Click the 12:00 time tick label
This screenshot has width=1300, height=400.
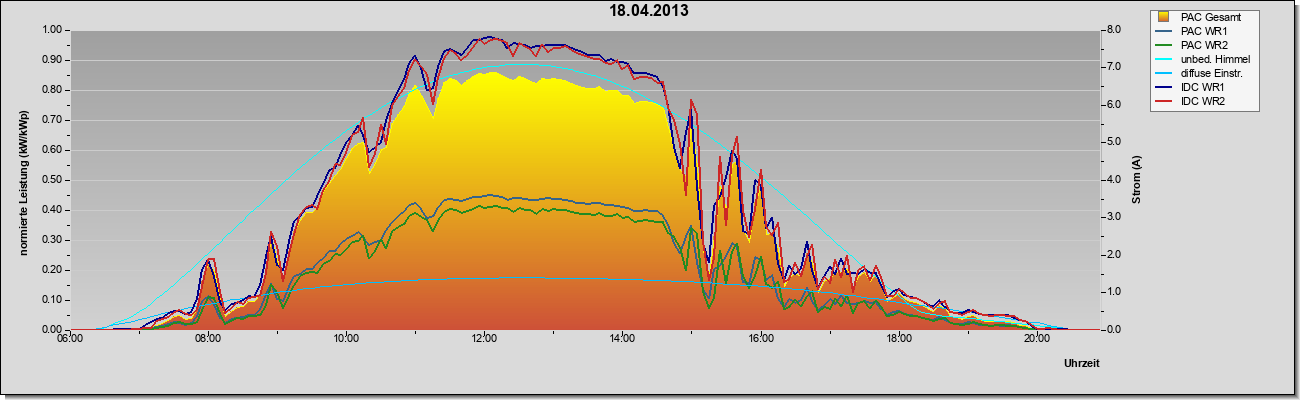484,338
